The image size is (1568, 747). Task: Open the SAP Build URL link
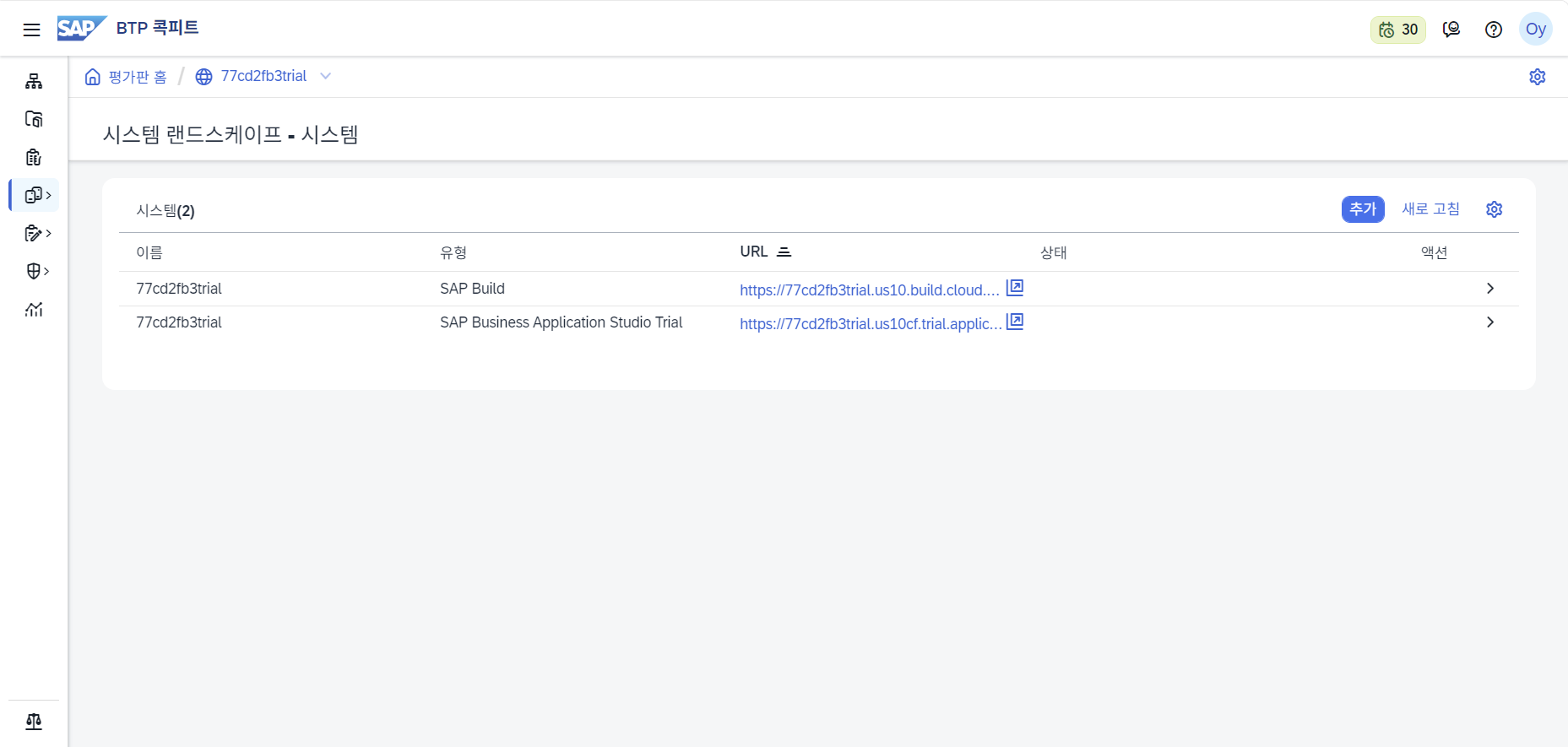870,290
